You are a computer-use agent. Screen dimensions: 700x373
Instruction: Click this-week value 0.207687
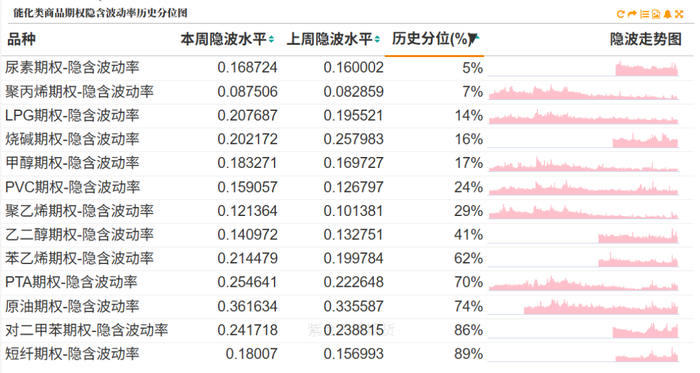tap(247, 116)
